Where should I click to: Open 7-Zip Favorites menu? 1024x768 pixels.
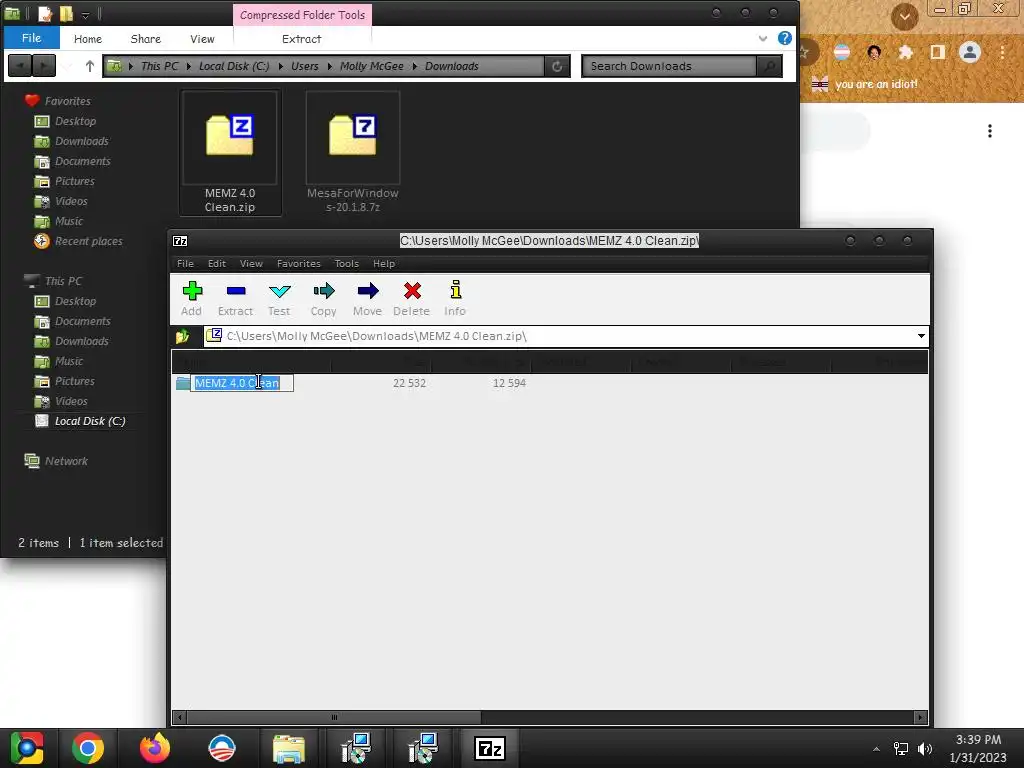[x=298, y=264]
